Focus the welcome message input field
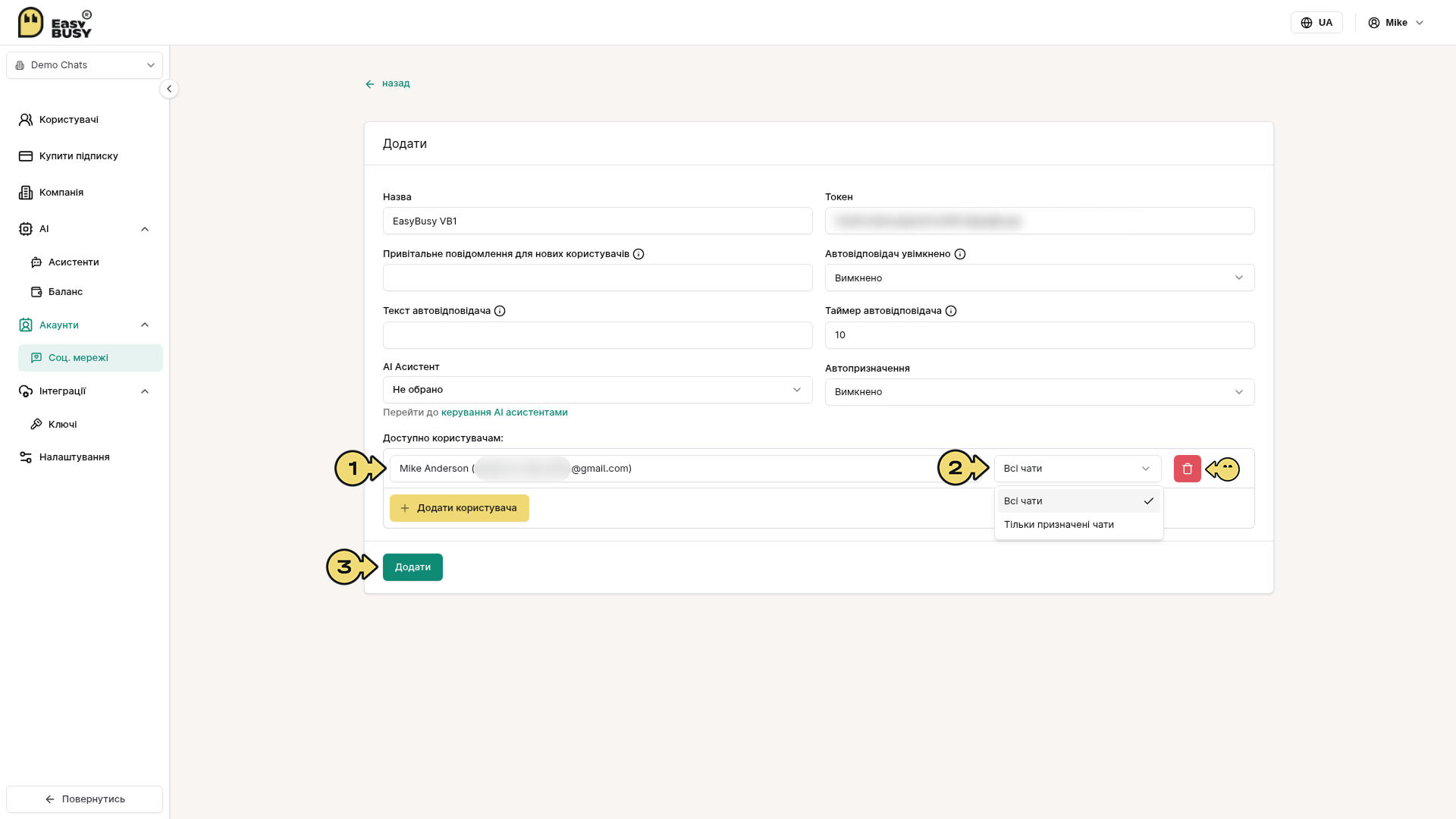 tap(598, 278)
